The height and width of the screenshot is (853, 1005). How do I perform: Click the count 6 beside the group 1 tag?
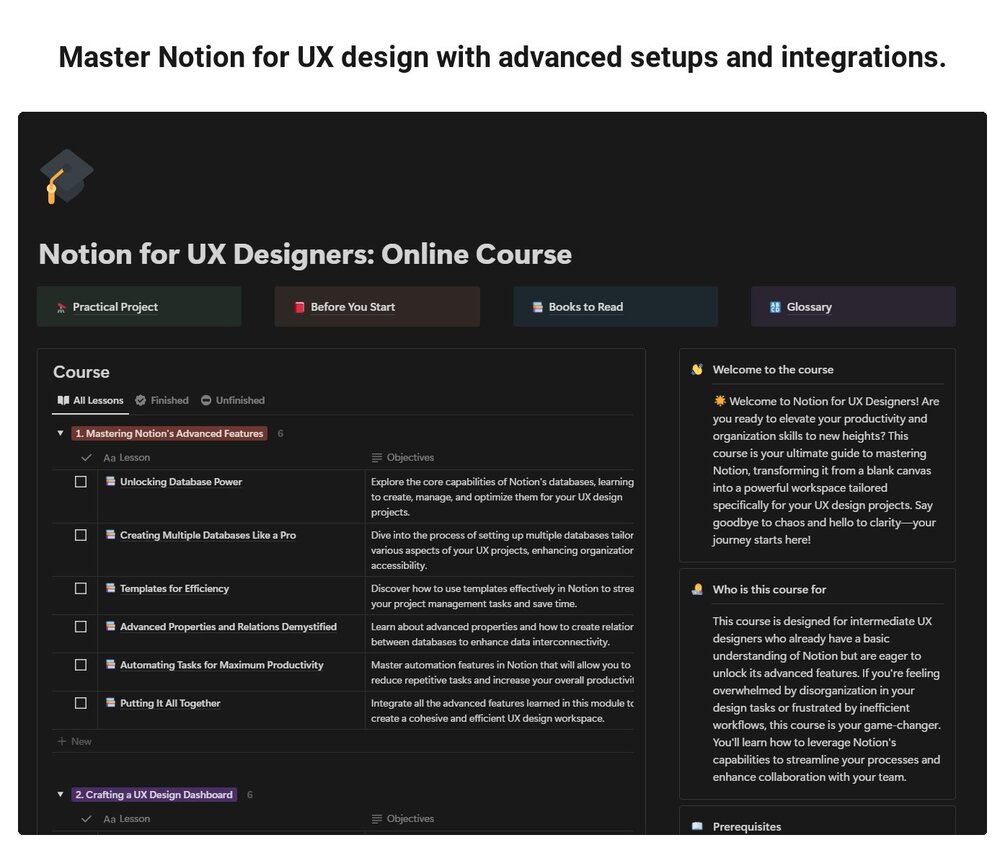coord(280,434)
